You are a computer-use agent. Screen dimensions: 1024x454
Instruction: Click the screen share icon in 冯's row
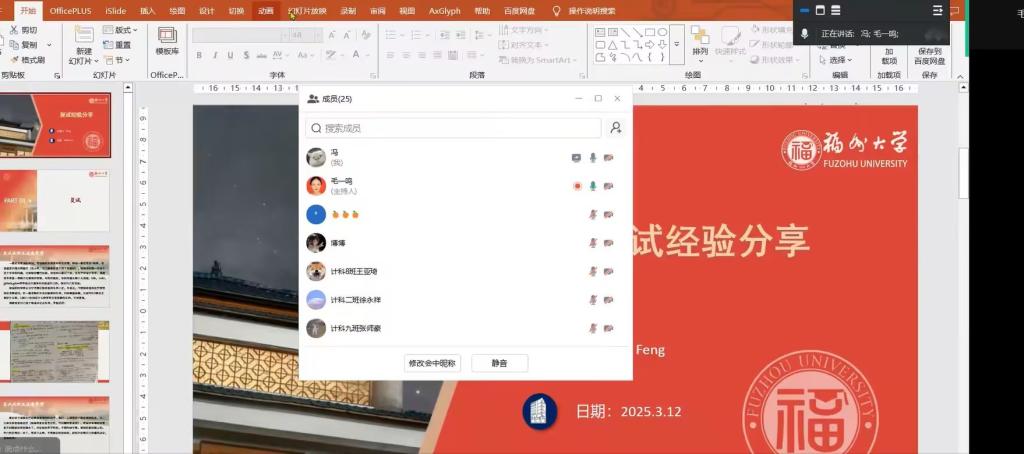point(576,157)
